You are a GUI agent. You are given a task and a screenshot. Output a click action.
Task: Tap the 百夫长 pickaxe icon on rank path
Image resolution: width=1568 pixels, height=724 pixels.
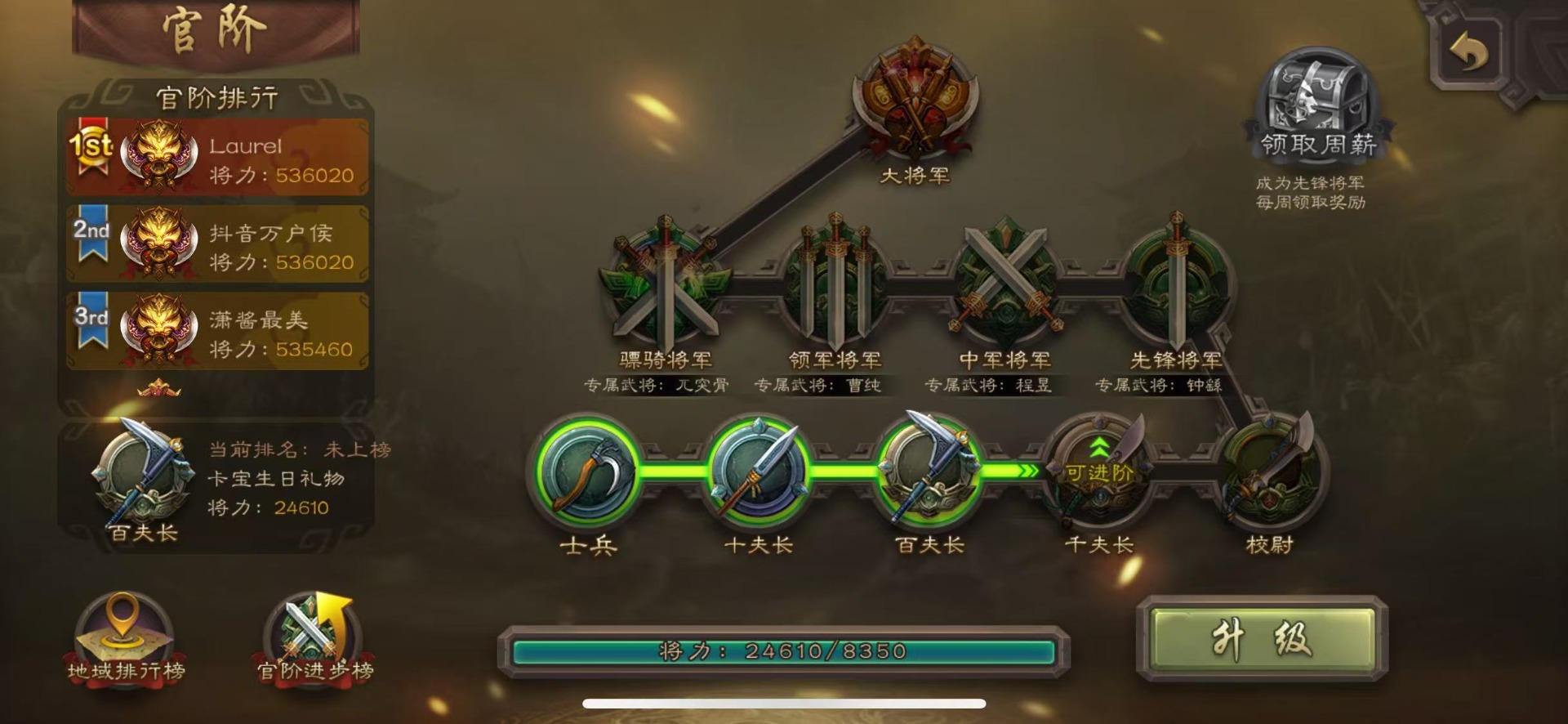pos(929,470)
